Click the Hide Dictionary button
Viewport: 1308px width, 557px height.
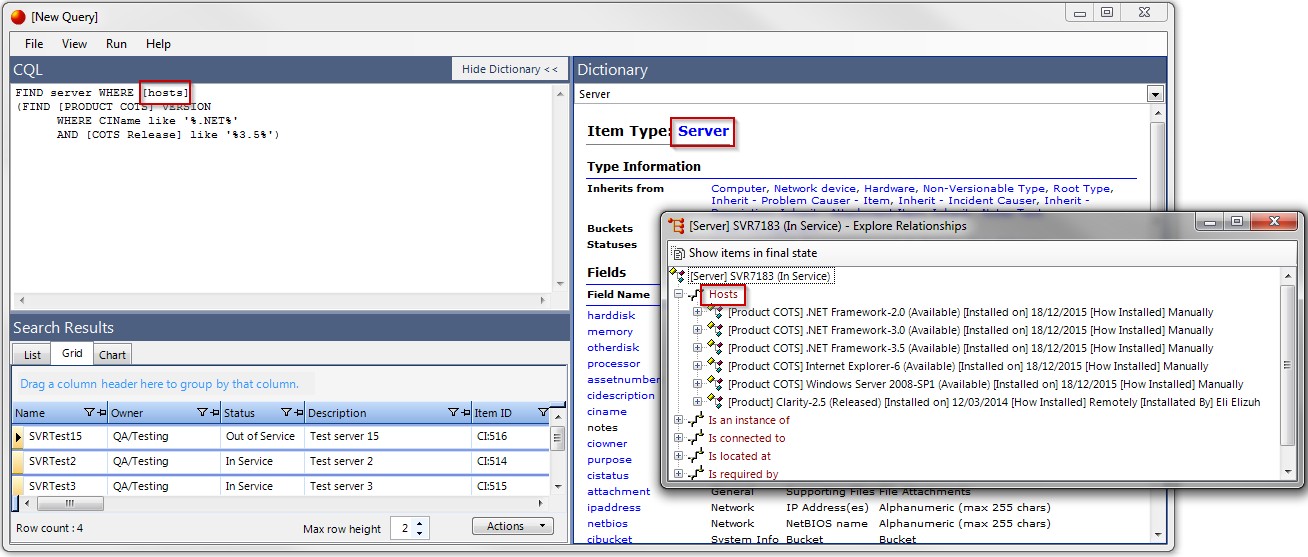510,69
